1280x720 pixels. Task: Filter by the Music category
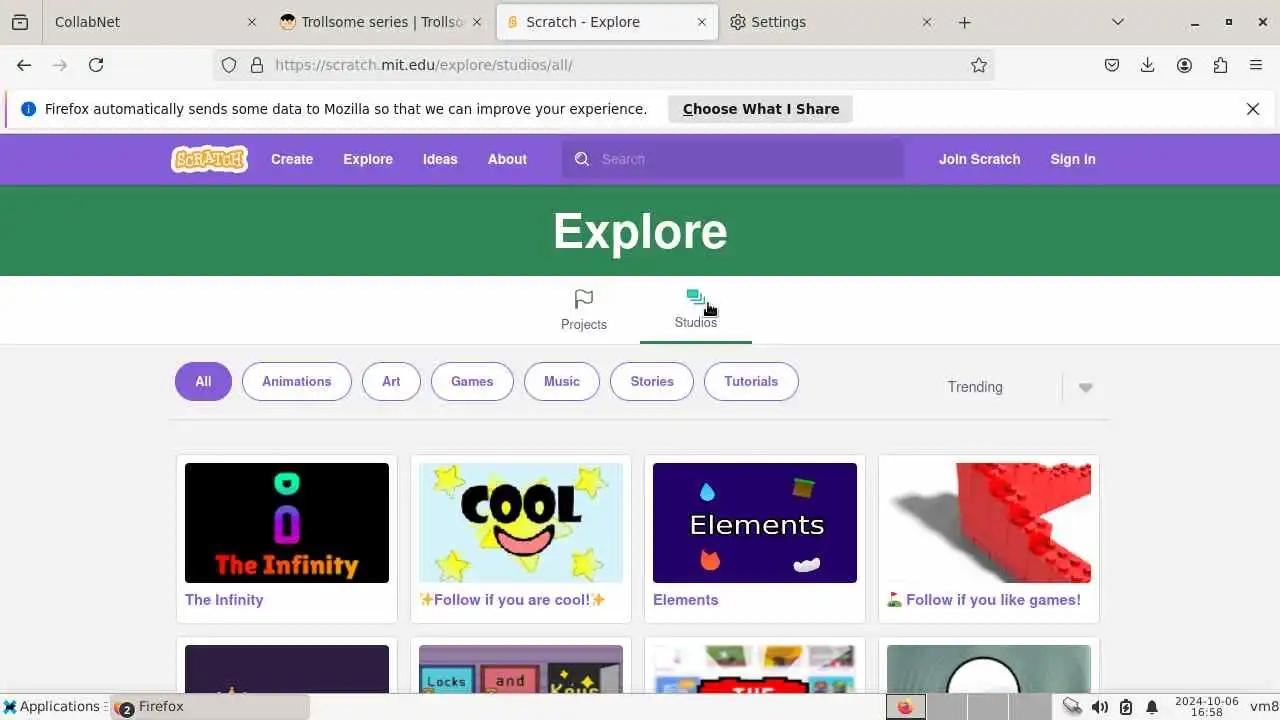(x=562, y=381)
